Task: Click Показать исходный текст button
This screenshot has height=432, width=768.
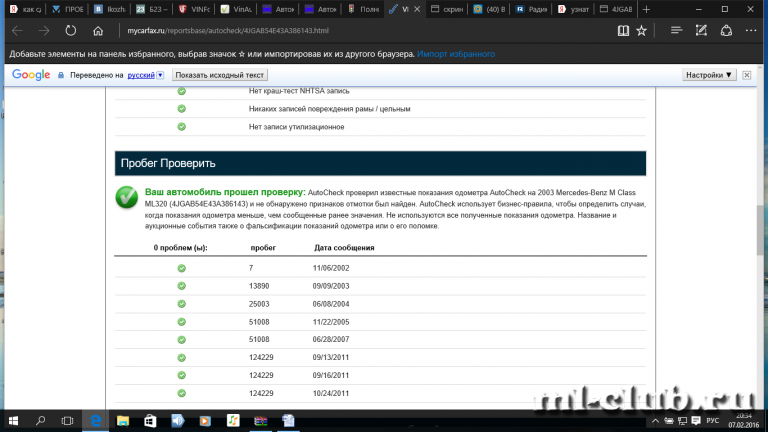Action: pos(219,75)
